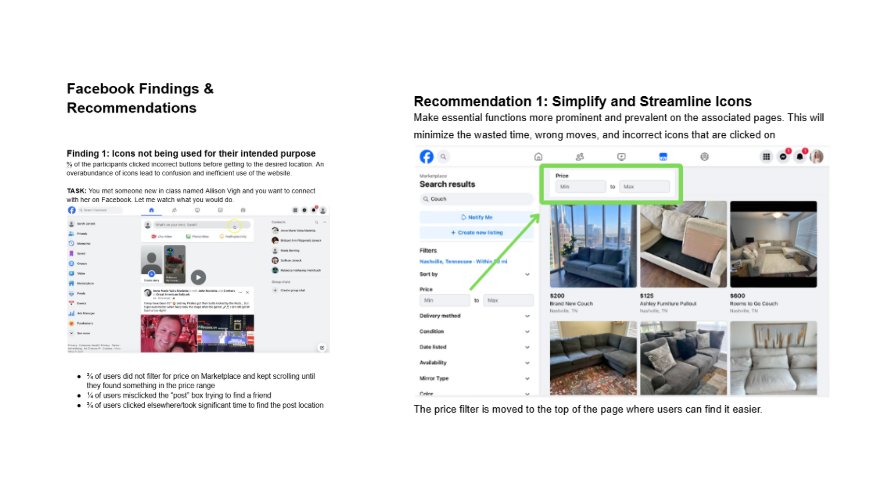876x491 pixels.
Task: Click the "Recommendation 1: Simplify and Streamline Icons" heading
Action: (x=583, y=102)
